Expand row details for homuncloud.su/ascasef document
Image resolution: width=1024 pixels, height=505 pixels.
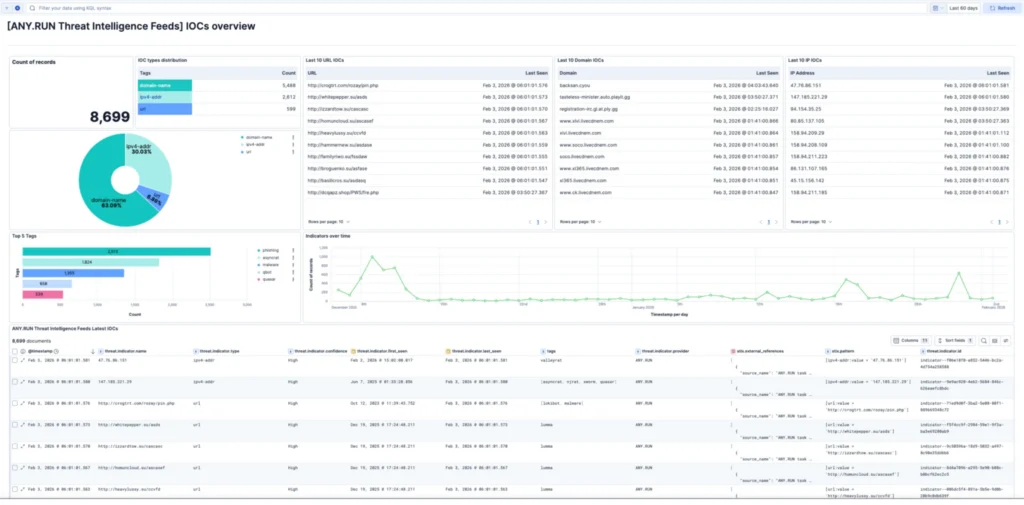pyautogui.click(x=22, y=468)
